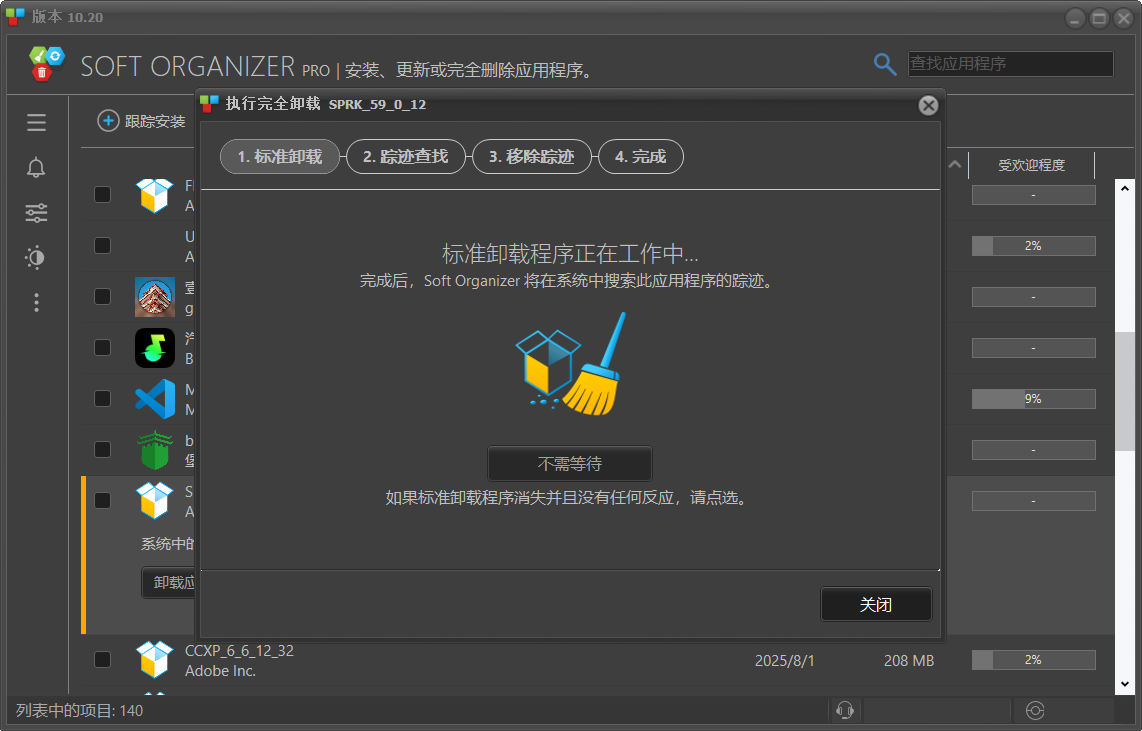The height and width of the screenshot is (731, 1142).
Task: Click the 9% popularity bar
Action: point(1033,399)
